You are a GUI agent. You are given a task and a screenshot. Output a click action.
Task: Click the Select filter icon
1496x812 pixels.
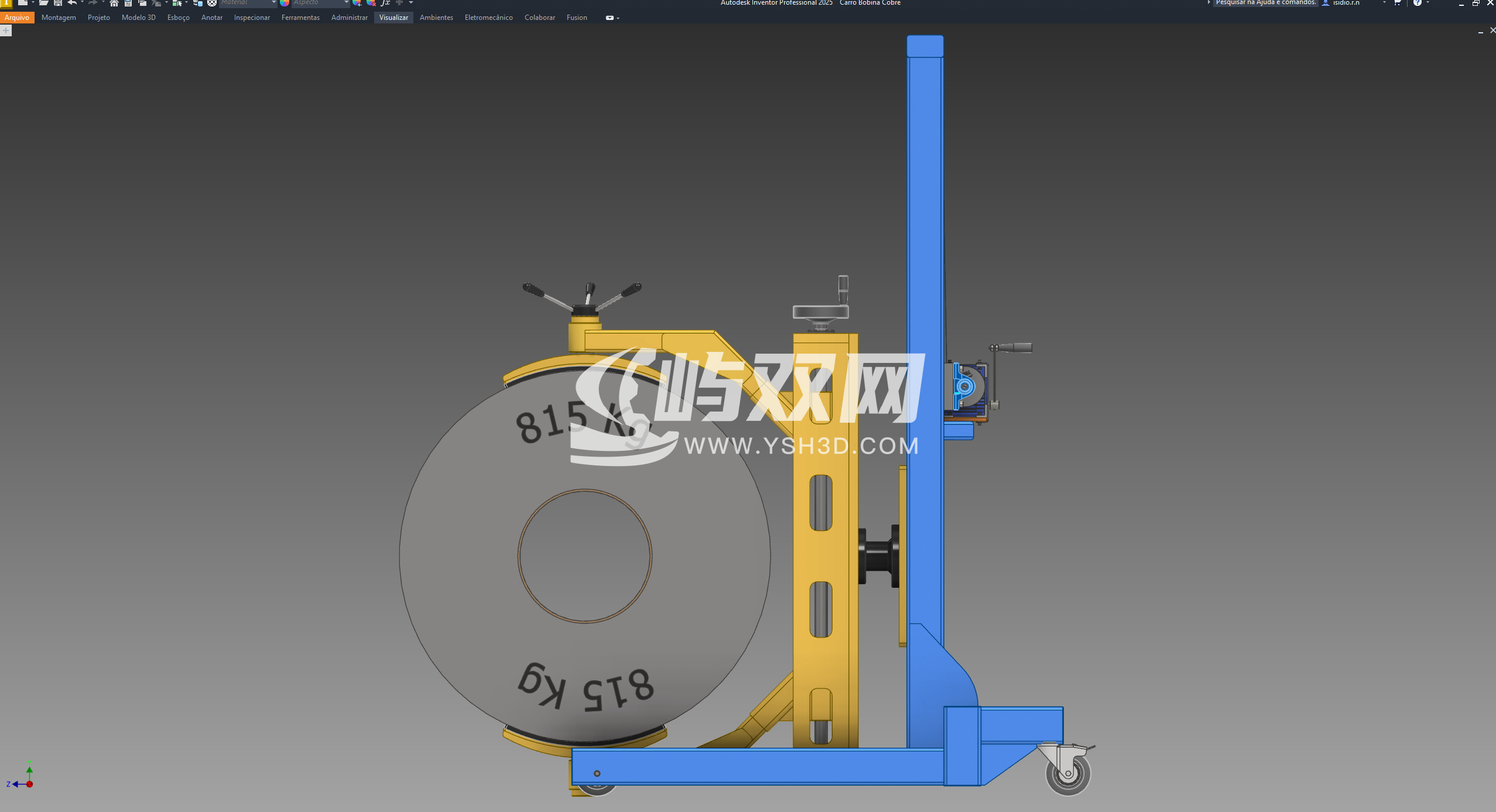pos(177,3)
